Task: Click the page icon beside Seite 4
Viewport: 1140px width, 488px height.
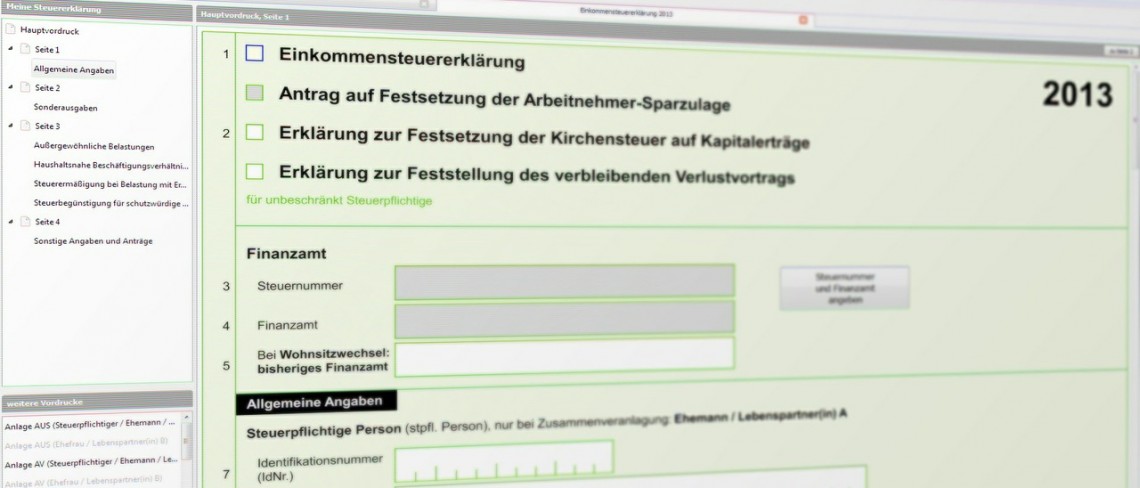Action: pyautogui.click(x=25, y=222)
